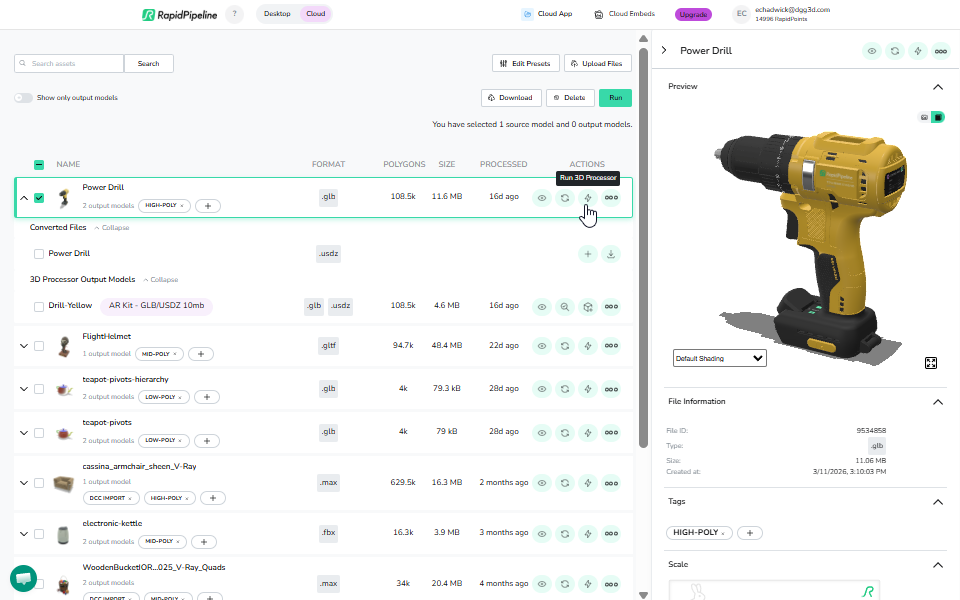
Task: Enable Show only output models
Action: click(x=22, y=97)
